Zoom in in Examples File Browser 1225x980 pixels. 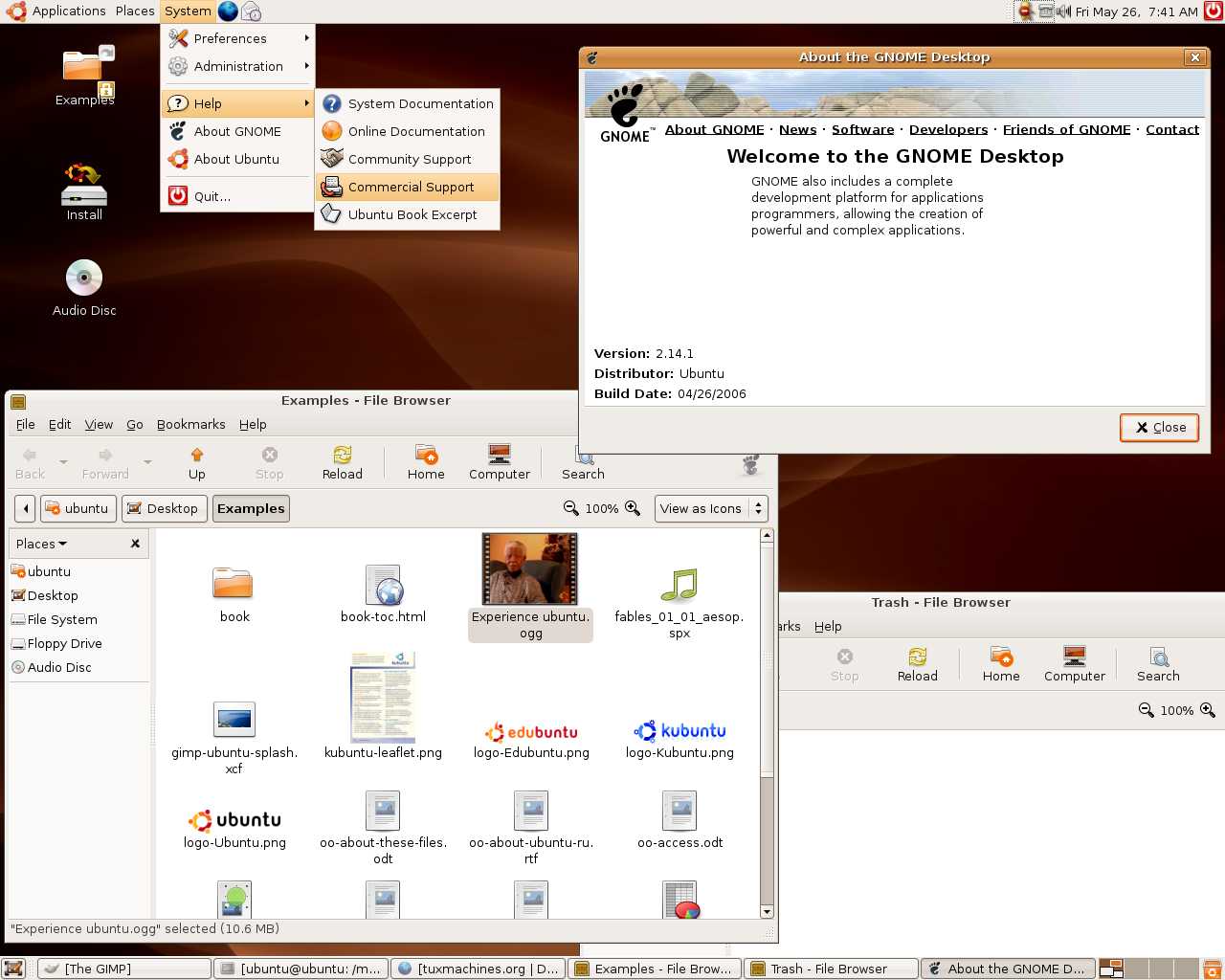point(633,508)
